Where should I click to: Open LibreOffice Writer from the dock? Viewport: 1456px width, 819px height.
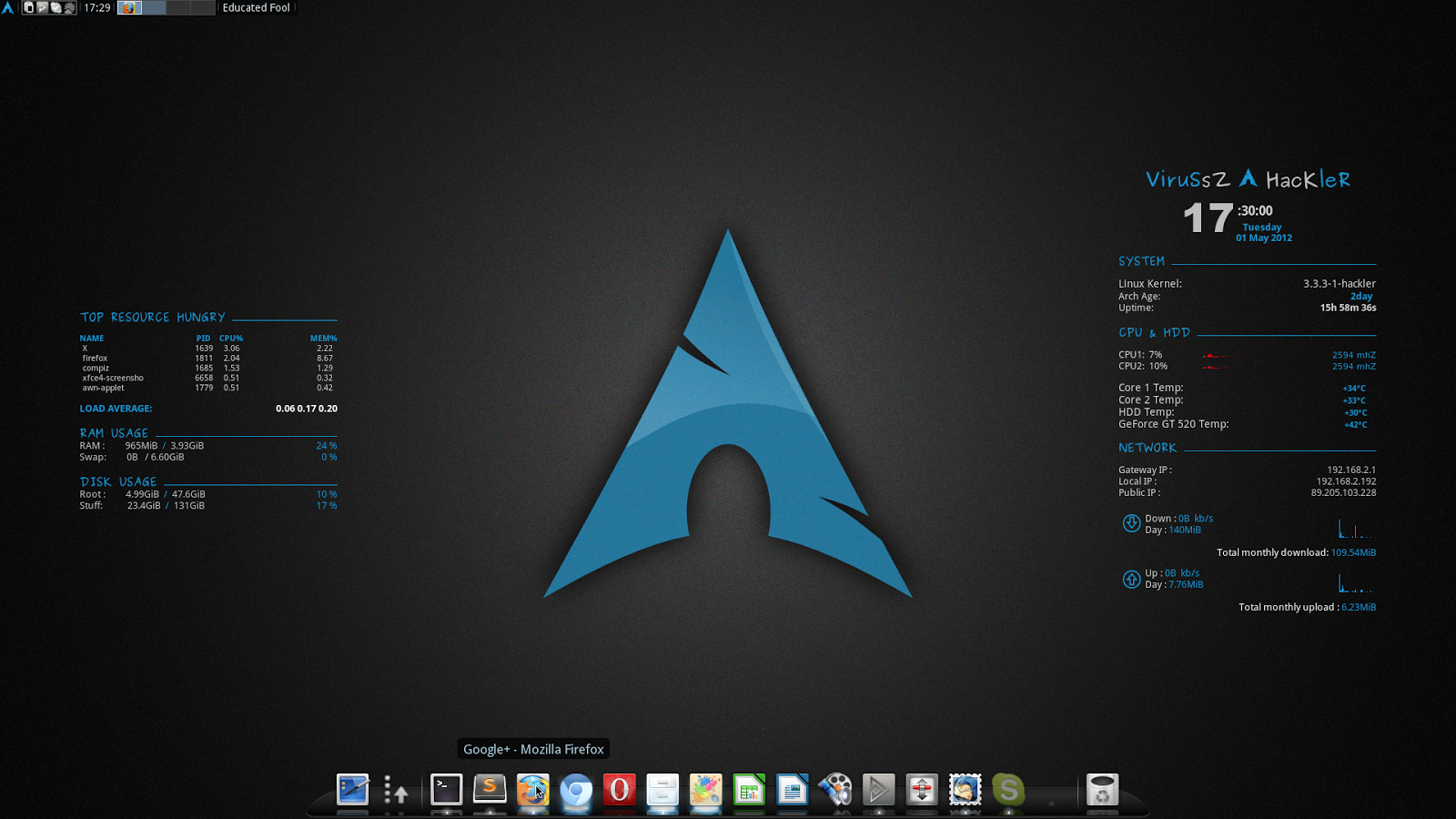click(792, 790)
